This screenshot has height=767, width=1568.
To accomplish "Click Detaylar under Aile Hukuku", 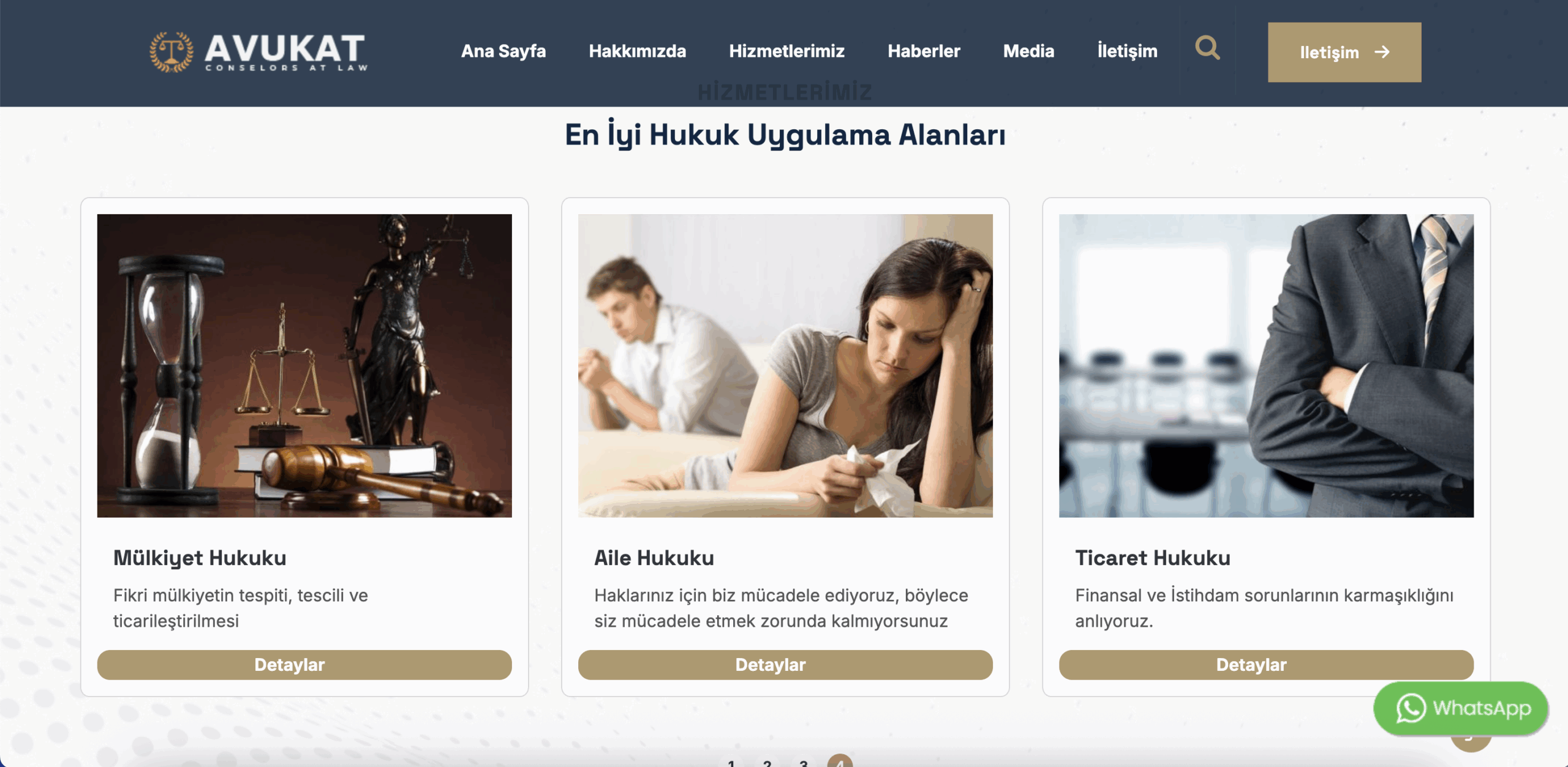I will (785, 665).
